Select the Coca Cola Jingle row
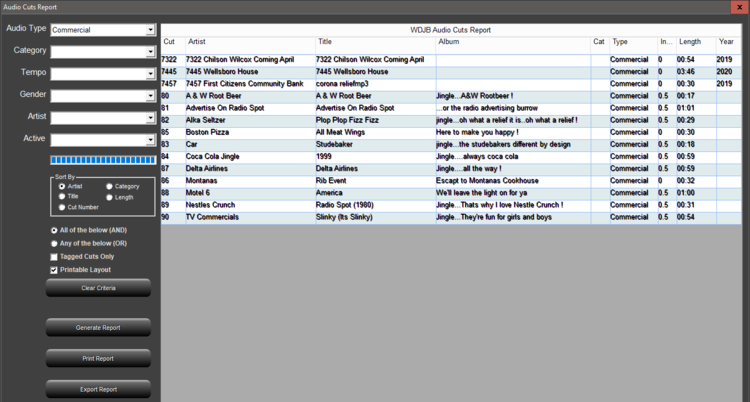This screenshot has height=402, width=750. point(451,156)
